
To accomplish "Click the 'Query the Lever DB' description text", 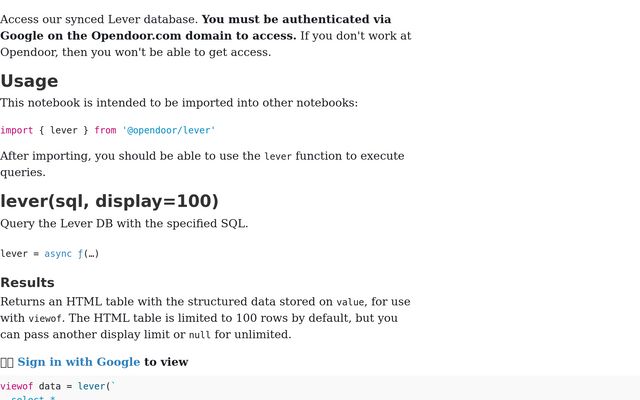I will pyautogui.click(x=124, y=224).
